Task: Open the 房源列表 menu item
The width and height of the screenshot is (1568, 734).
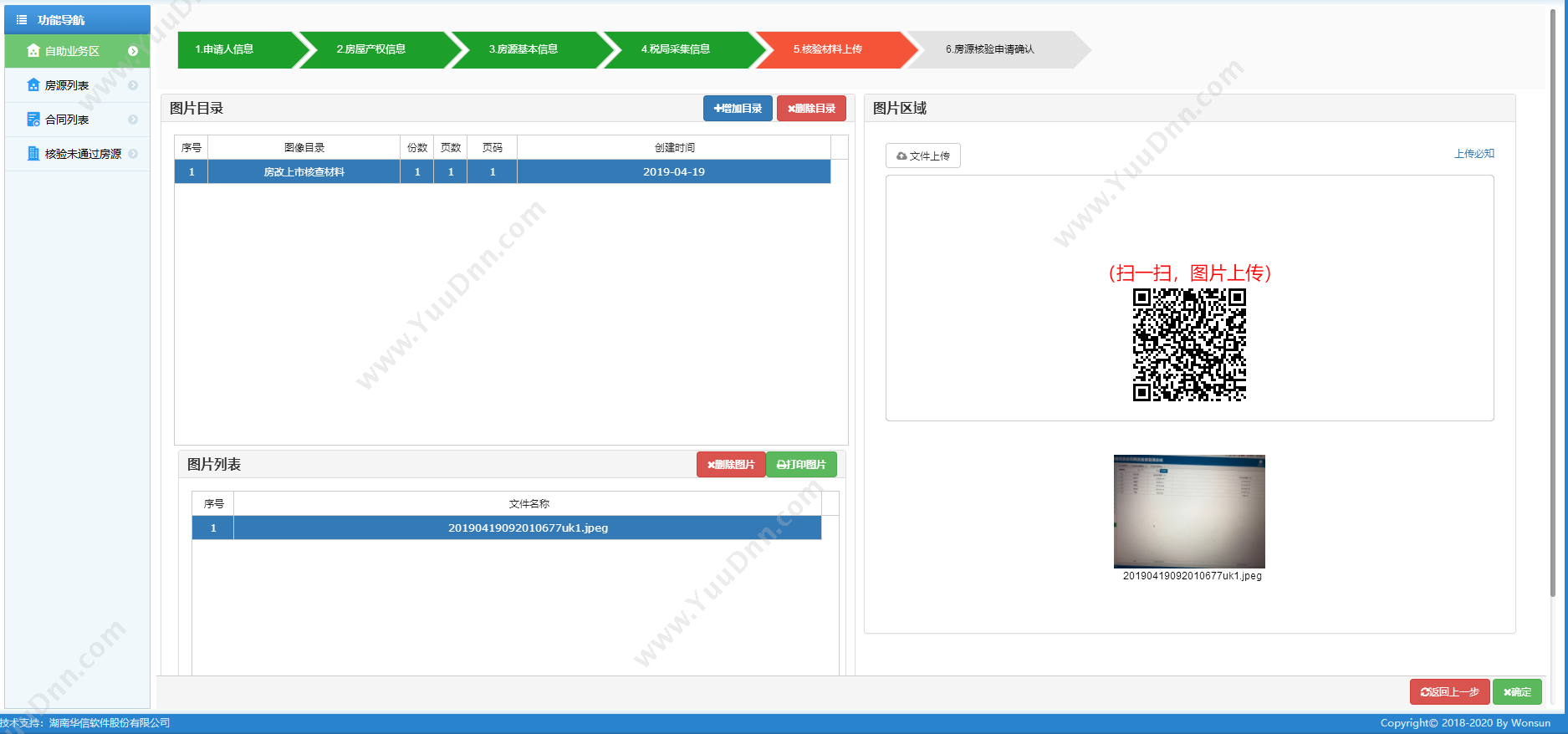Action: pos(77,85)
